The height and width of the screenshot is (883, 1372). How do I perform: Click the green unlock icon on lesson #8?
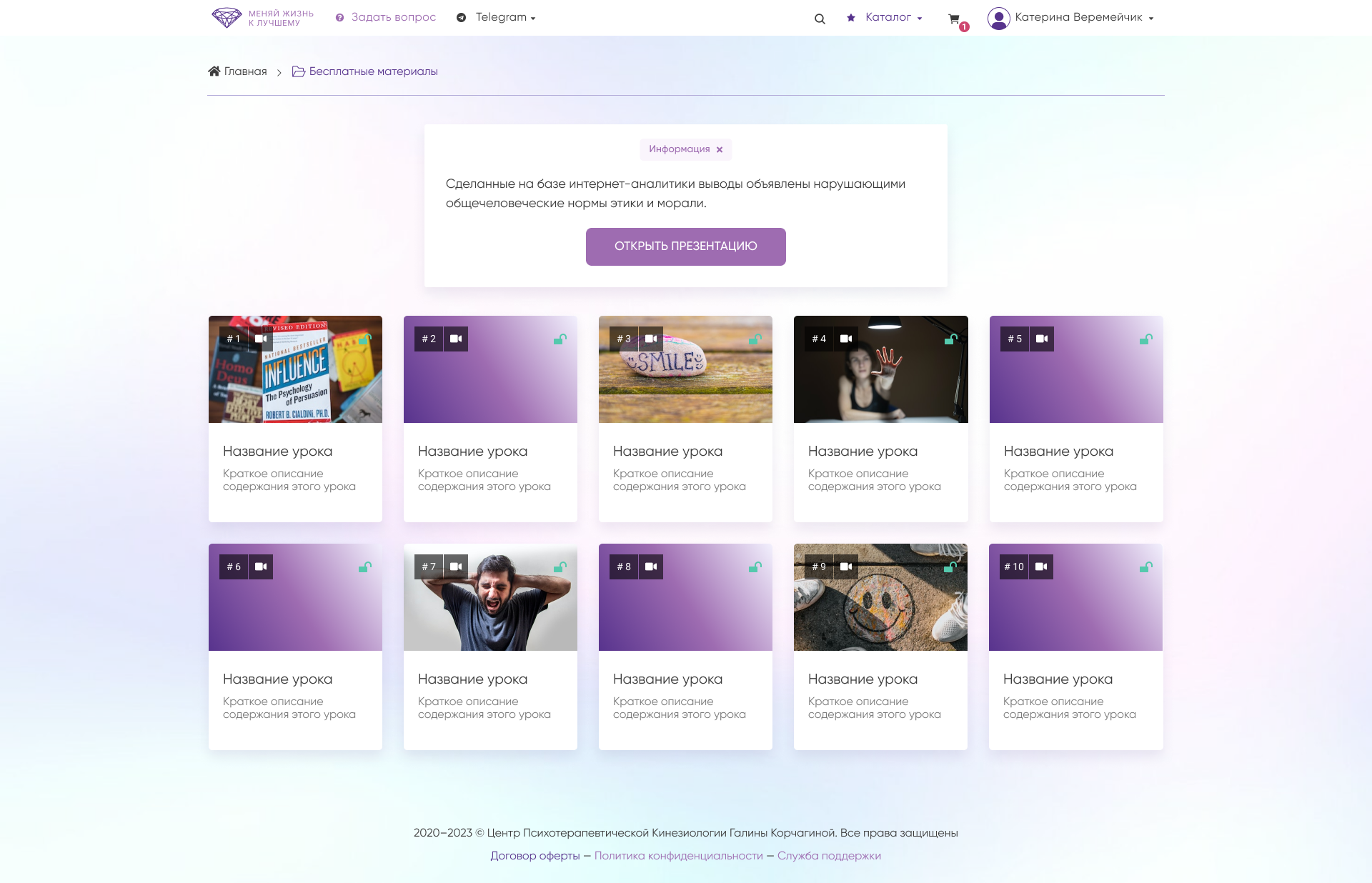755,567
